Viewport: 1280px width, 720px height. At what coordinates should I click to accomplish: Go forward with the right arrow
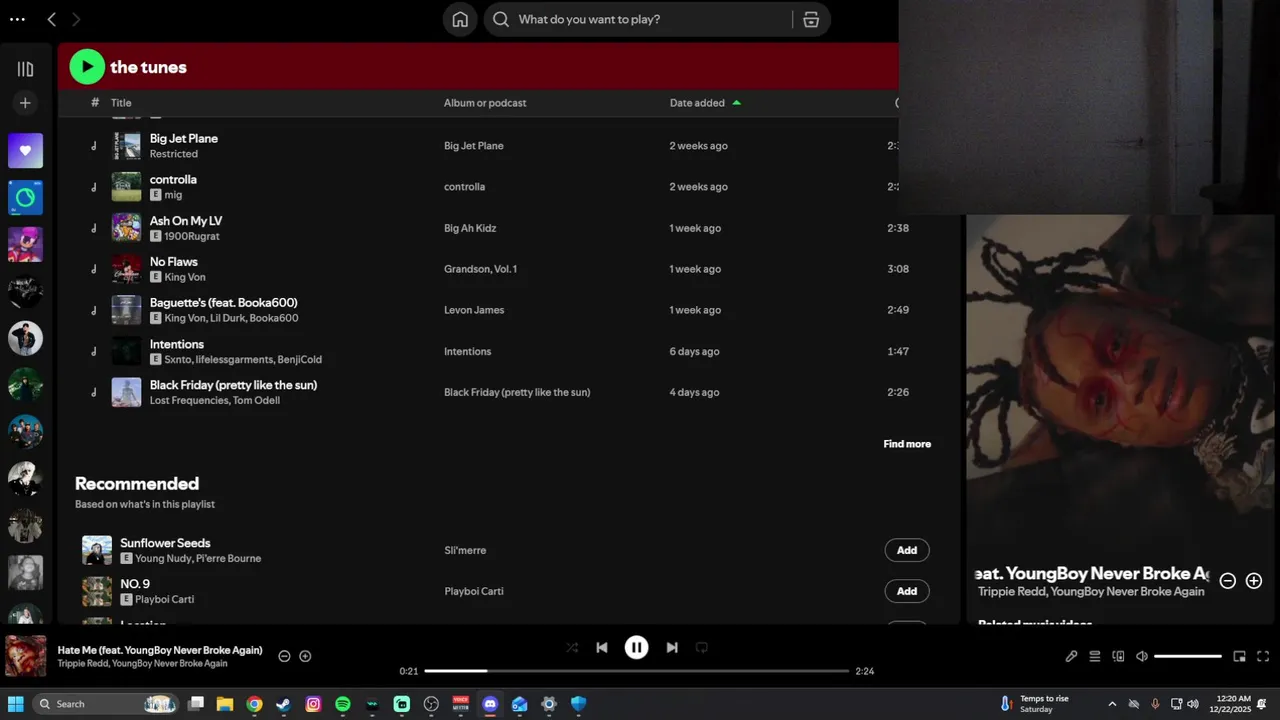[76, 19]
